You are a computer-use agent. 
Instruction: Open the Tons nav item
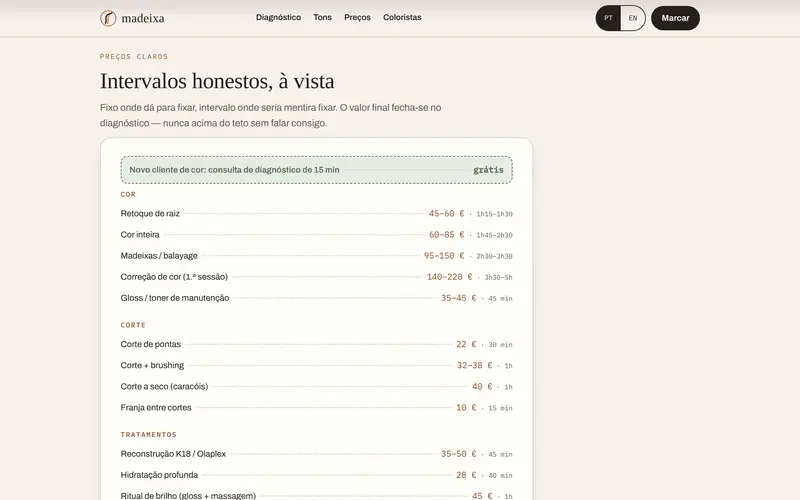(322, 17)
